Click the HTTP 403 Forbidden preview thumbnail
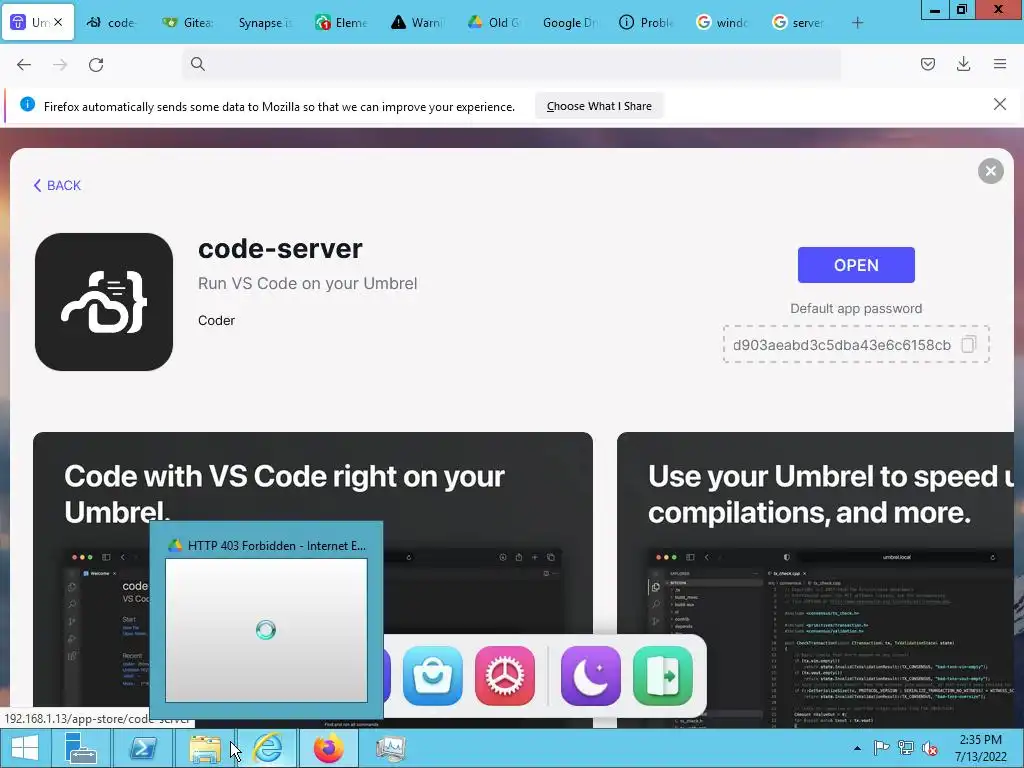Screen dimensions: 1024x768 tap(266, 630)
